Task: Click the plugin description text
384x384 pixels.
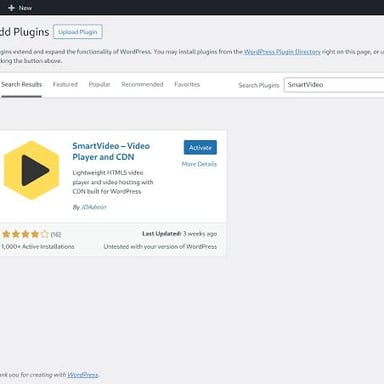Action: click(113, 182)
